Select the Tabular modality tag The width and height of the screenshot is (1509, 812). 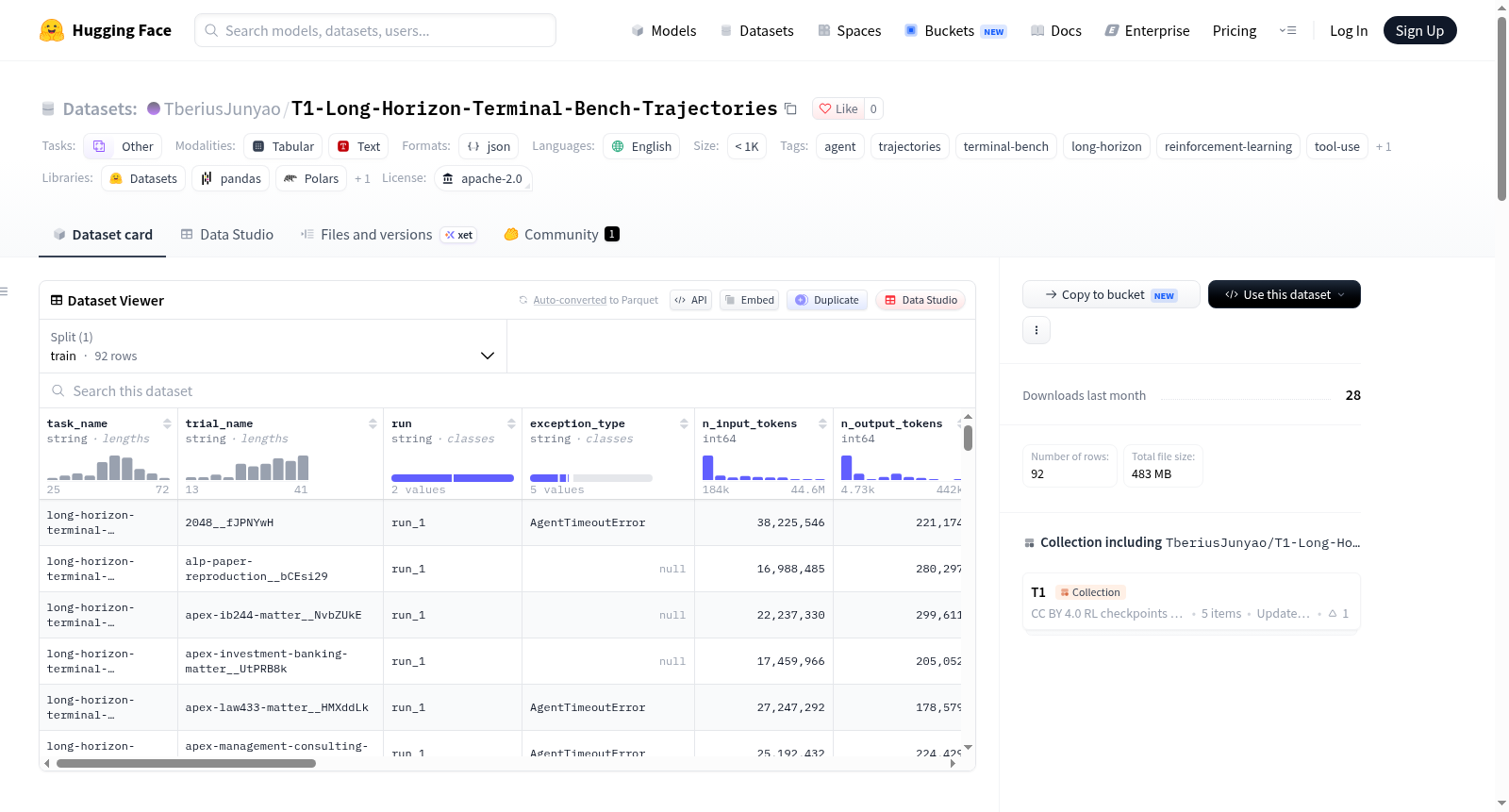tap(283, 146)
